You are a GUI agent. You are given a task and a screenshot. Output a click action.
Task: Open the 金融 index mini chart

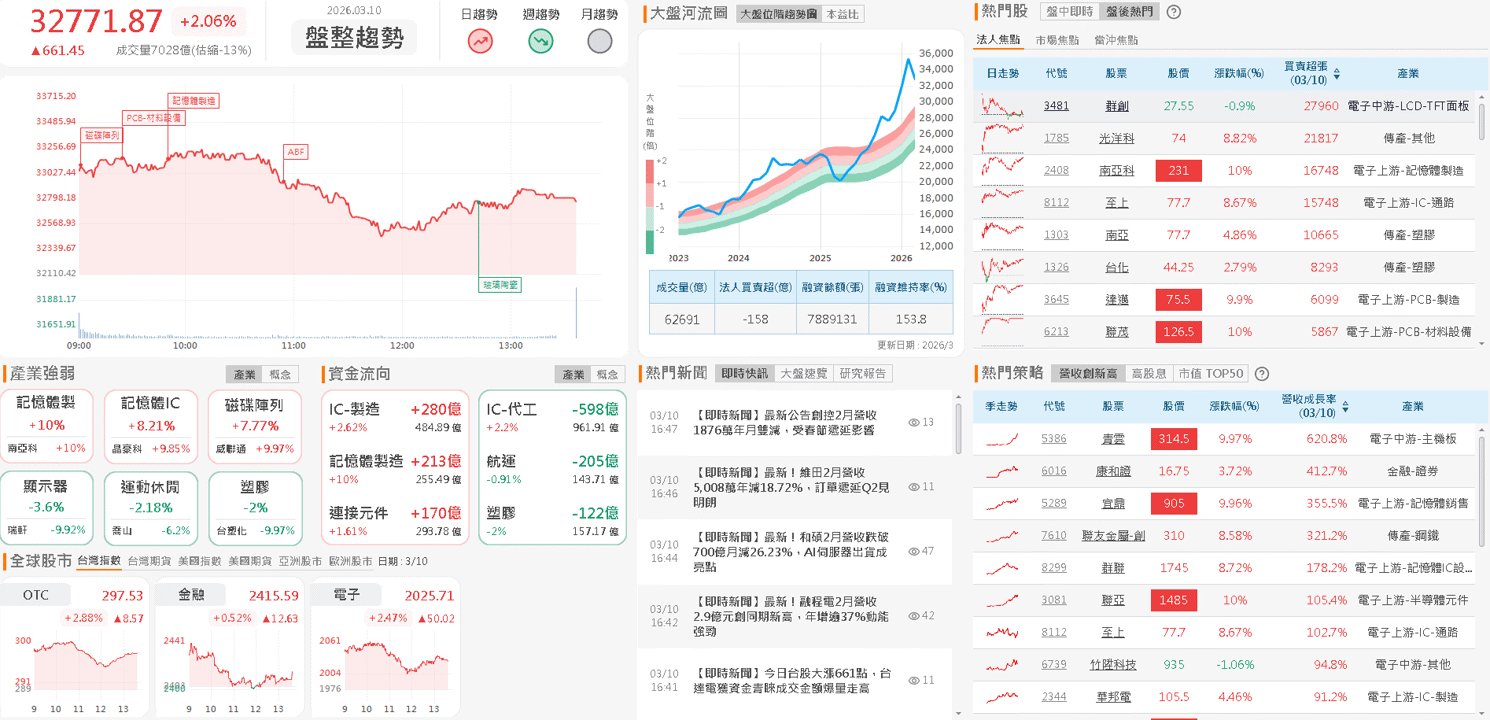[x=230, y=647]
